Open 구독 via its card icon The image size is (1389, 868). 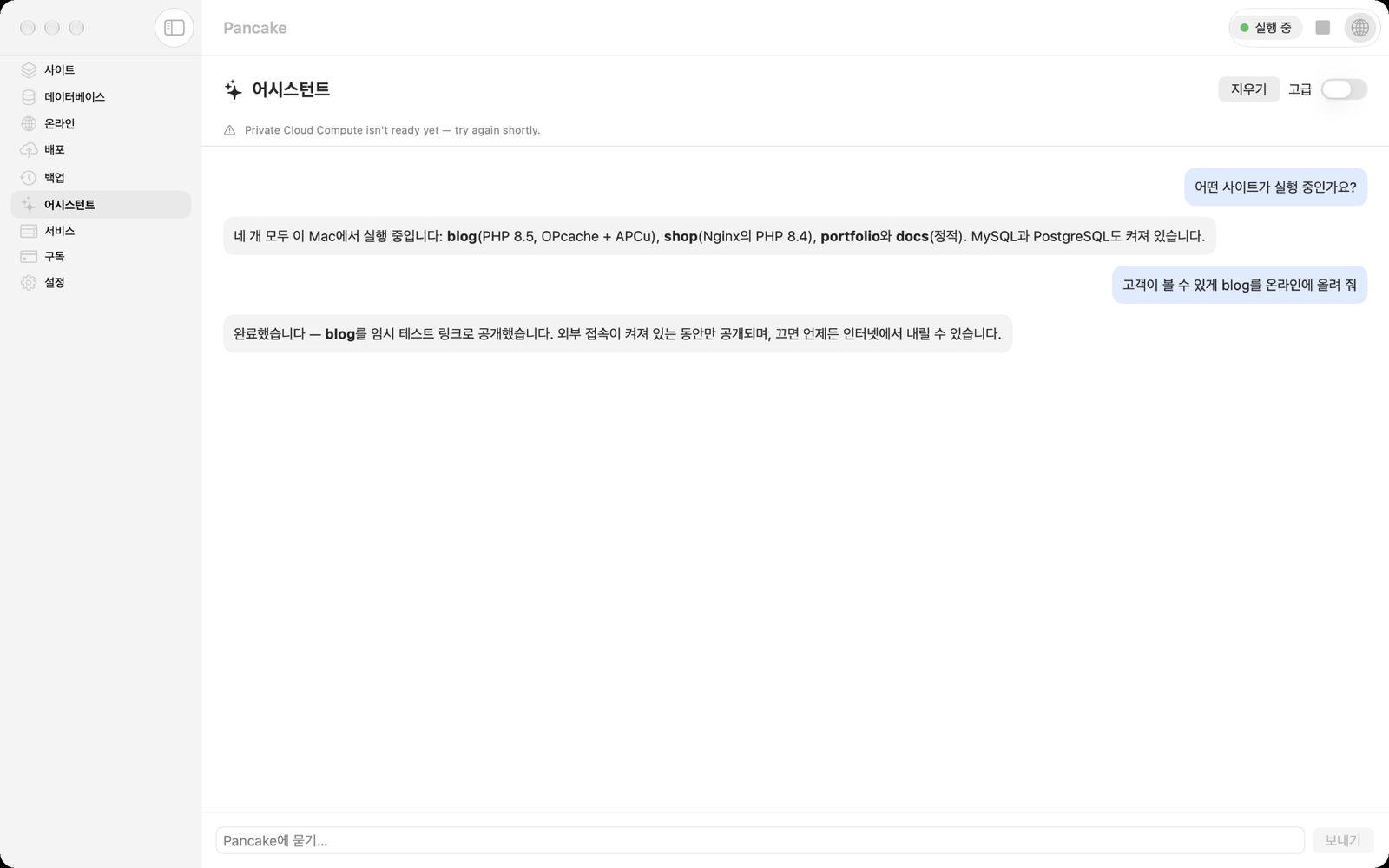point(29,257)
